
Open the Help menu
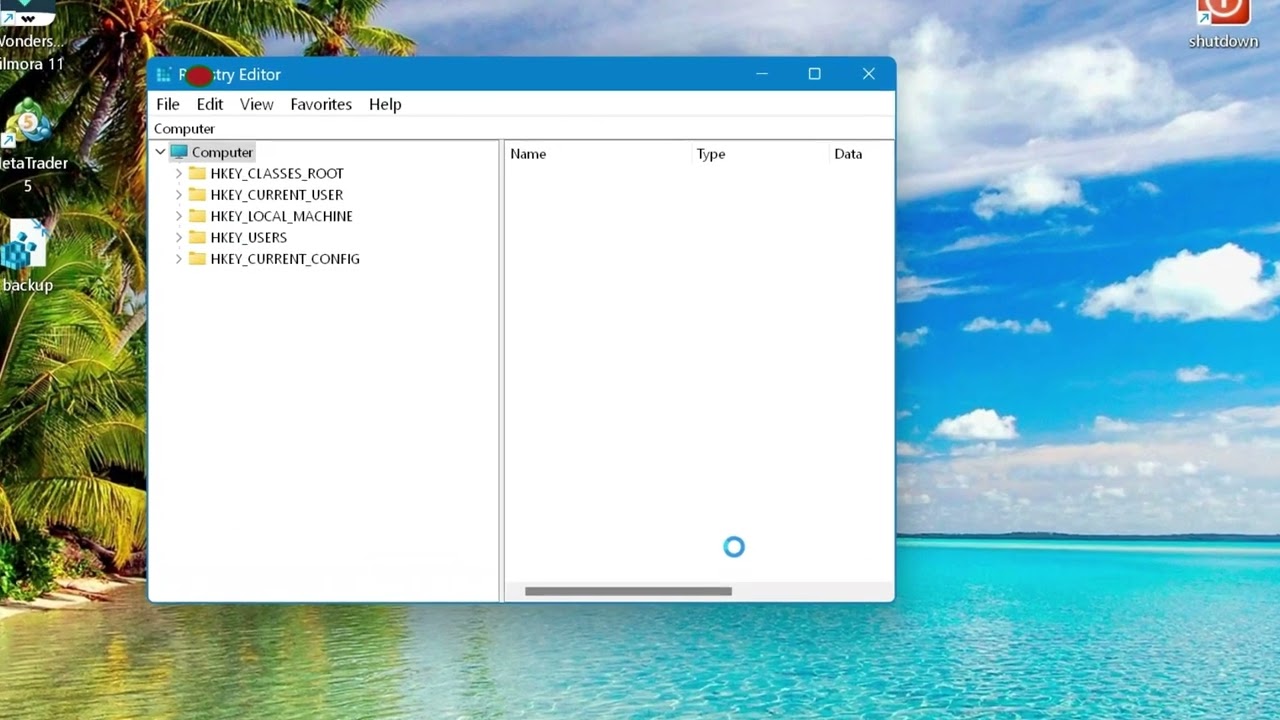[x=385, y=104]
